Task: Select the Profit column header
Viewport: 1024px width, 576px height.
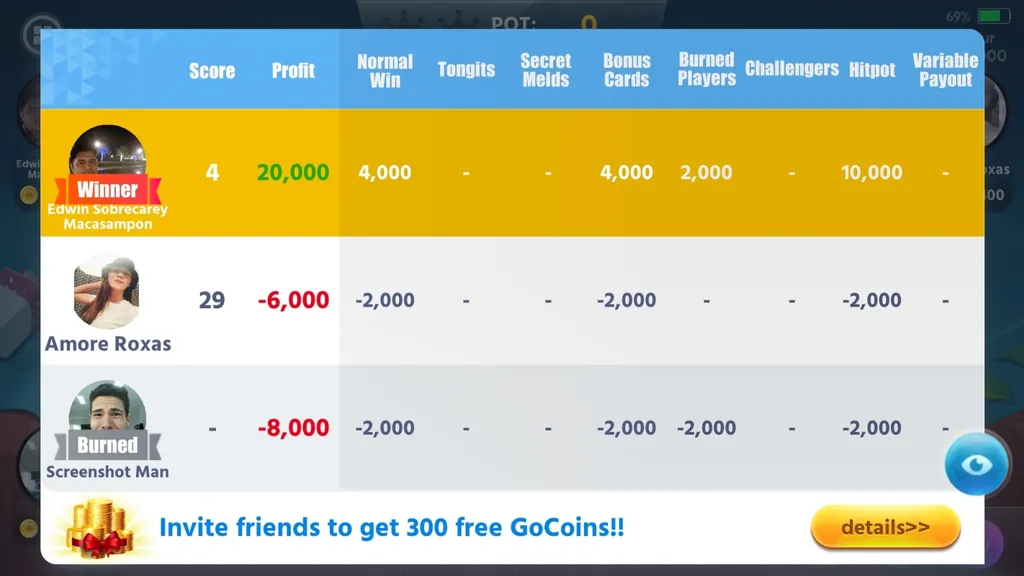Action: 293,71
